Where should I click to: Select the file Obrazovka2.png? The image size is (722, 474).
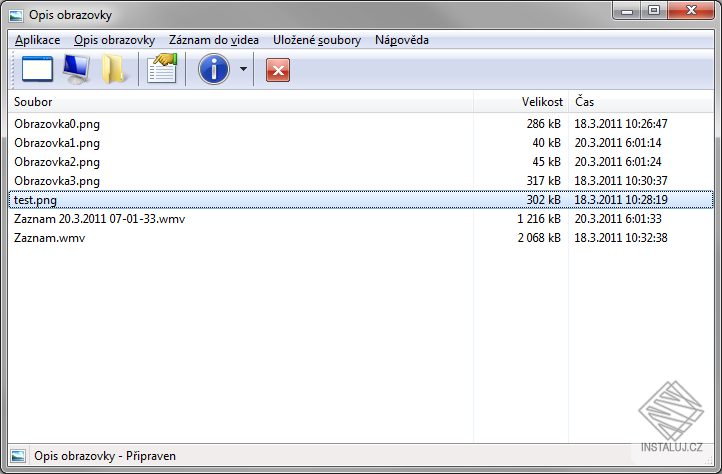[x=57, y=162]
